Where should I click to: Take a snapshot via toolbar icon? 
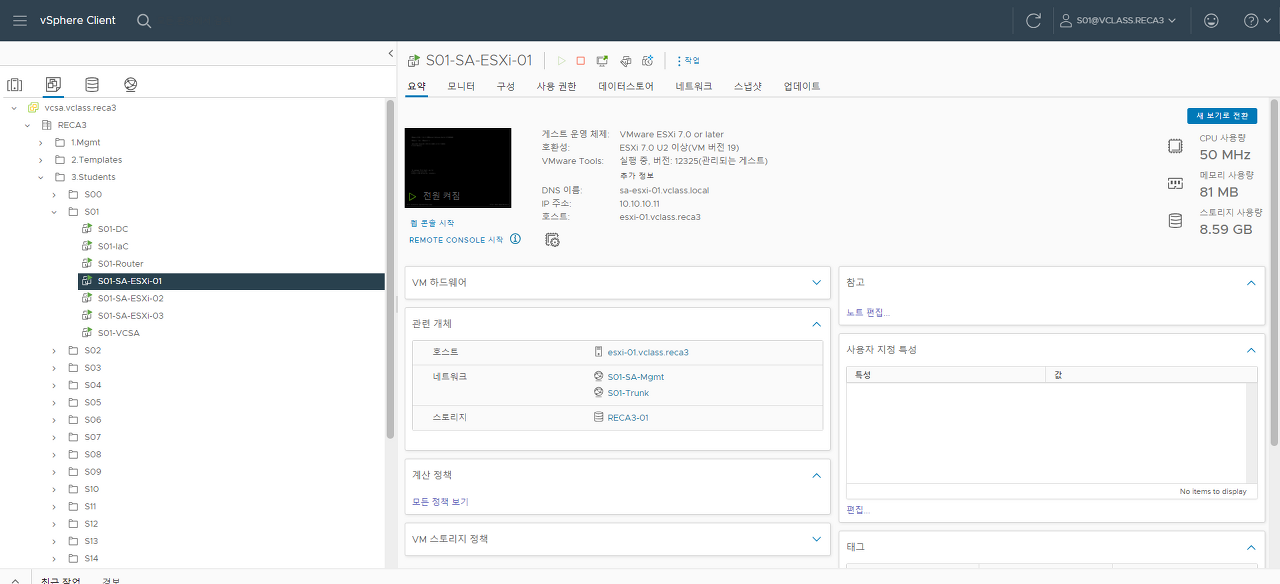pyautogui.click(x=648, y=61)
